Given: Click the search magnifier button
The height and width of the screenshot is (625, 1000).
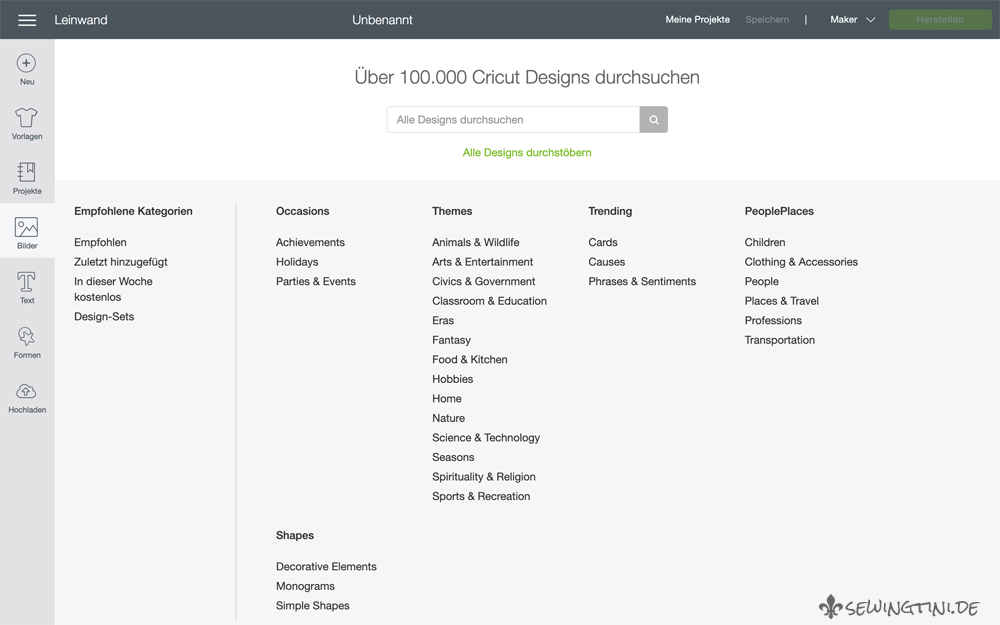Looking at the screenshot, I should [x=654, y=119].
